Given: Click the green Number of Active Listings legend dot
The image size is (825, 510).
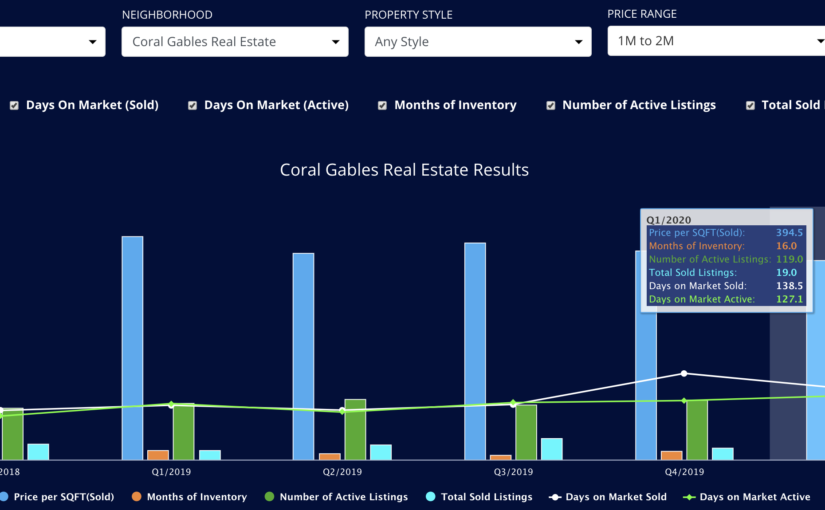Looking at the screenshot, I should (269, 497).
